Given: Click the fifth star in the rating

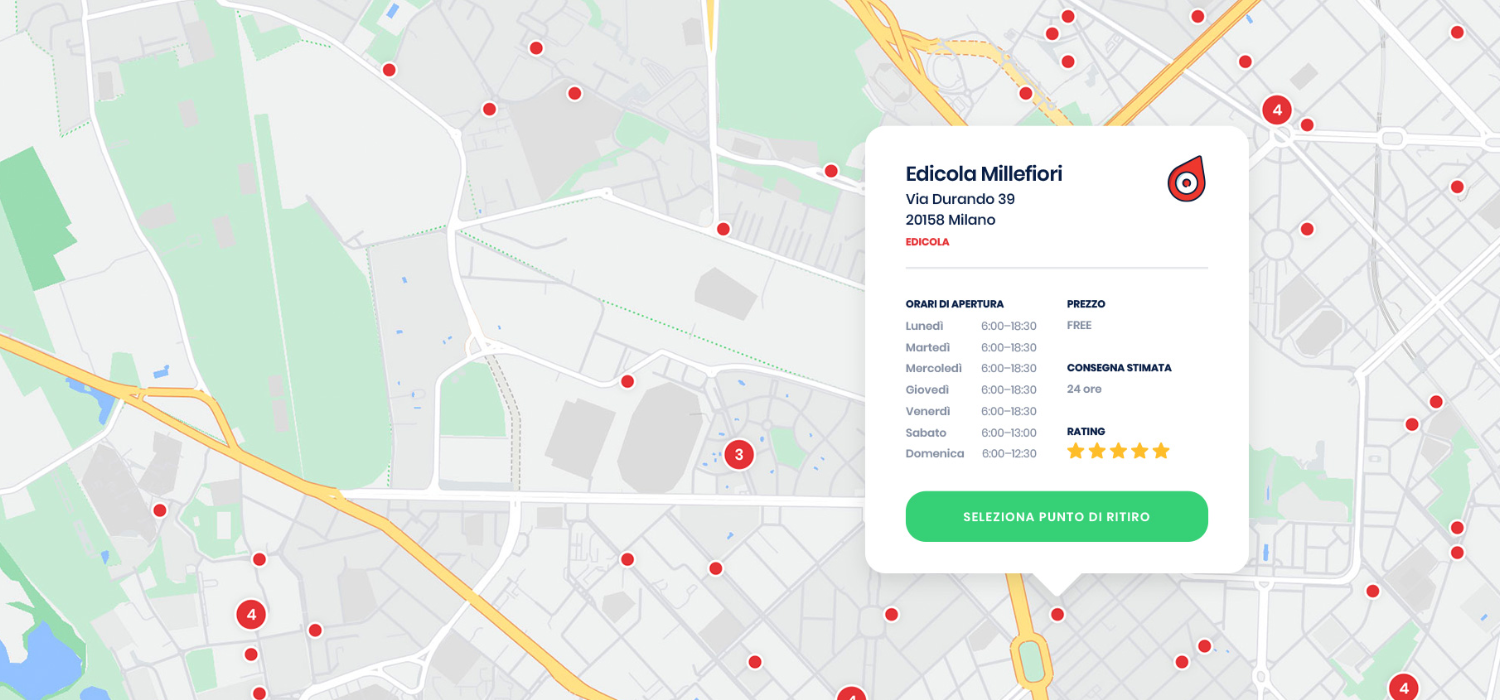Looking at the screenshot, I should (x=1160, y=451).
